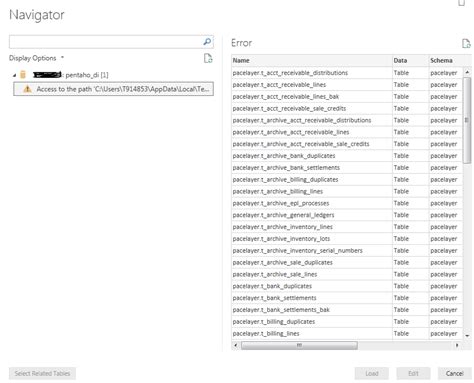Select row pacelayer.t_archive_bank_duplicates
This screenshot has height=383, width=474.
347,156
